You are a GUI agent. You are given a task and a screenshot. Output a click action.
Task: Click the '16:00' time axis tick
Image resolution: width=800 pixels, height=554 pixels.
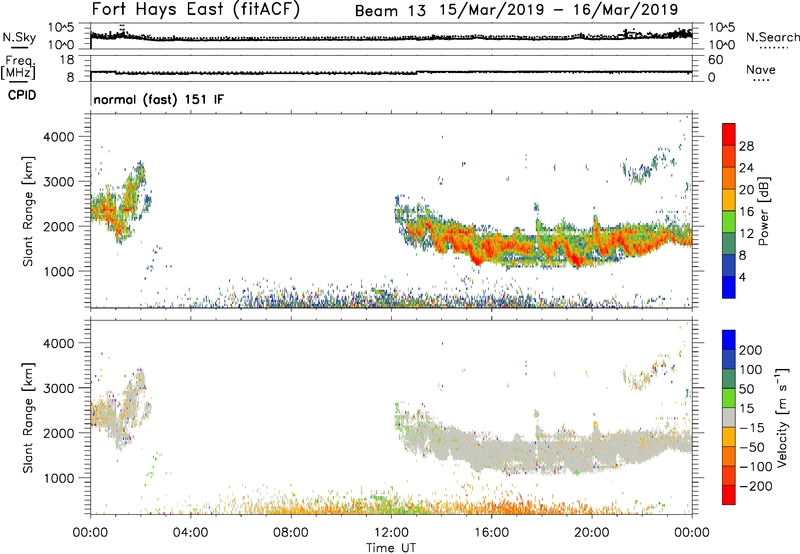pos(491,533)
